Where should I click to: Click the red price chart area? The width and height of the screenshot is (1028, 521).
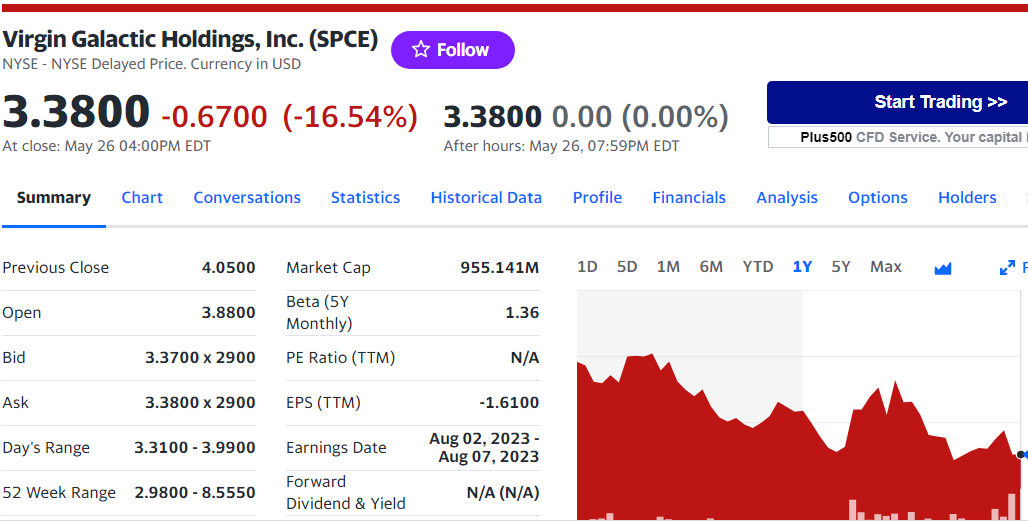point(760,460)
